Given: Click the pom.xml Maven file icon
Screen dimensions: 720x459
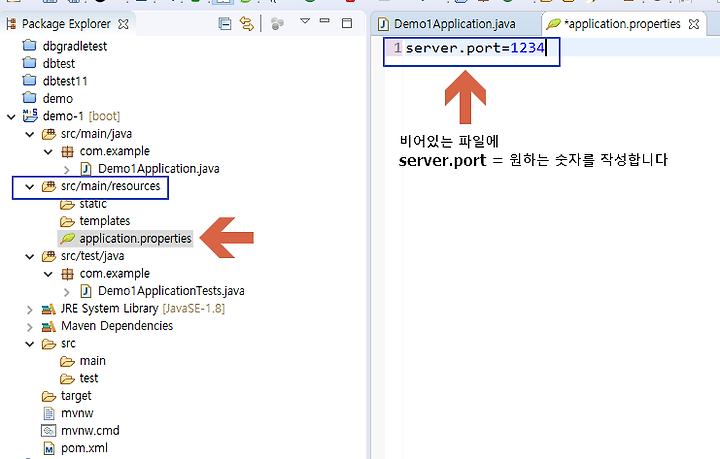Looking at the screenshot, I should [49, 448].
